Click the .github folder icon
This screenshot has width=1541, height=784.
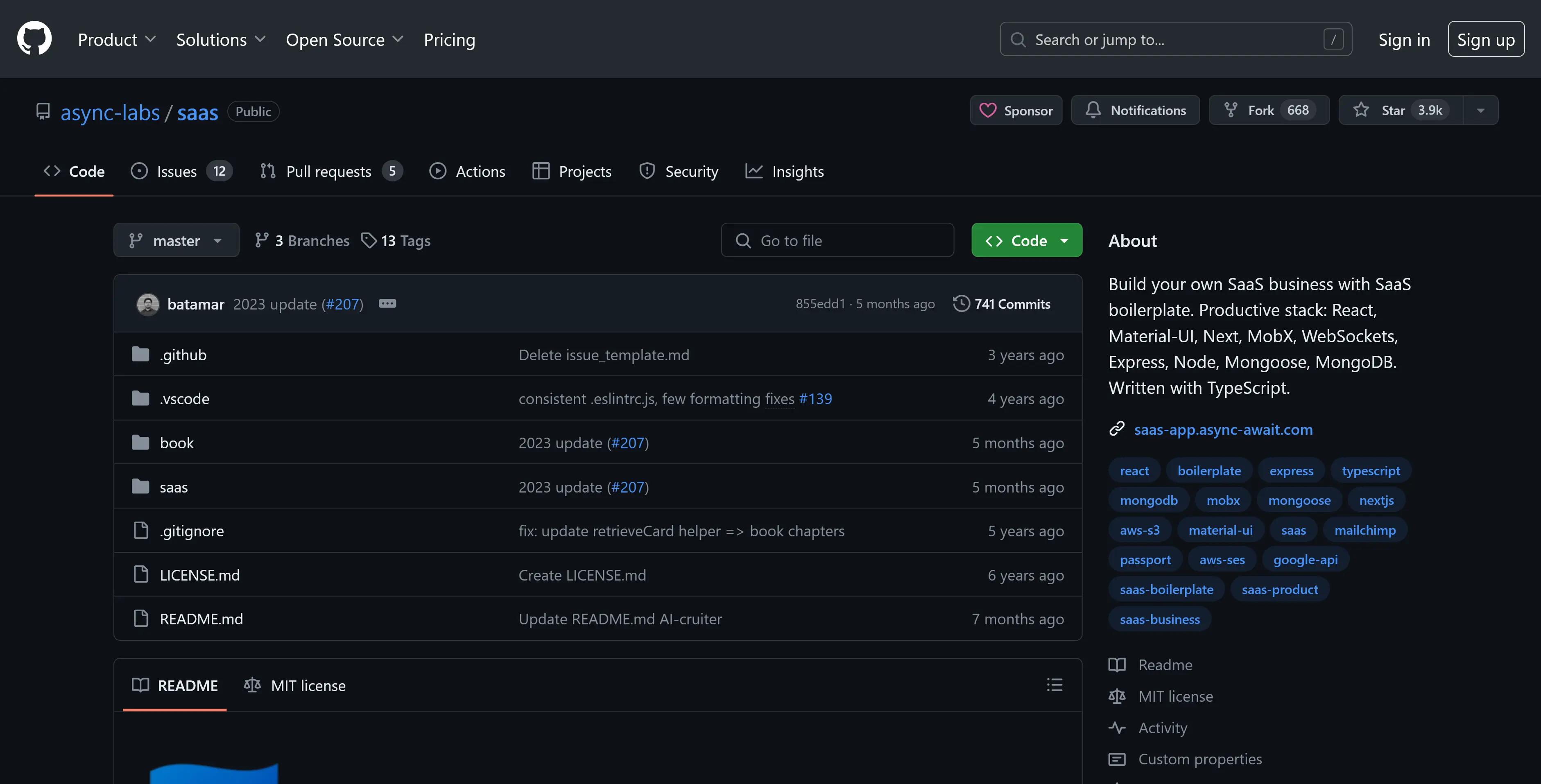[x=140, y=354]
